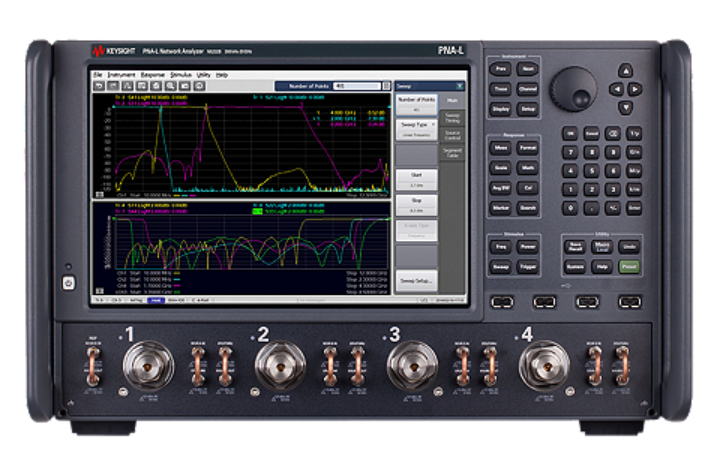Open the File menu

(x=97, y=75)
